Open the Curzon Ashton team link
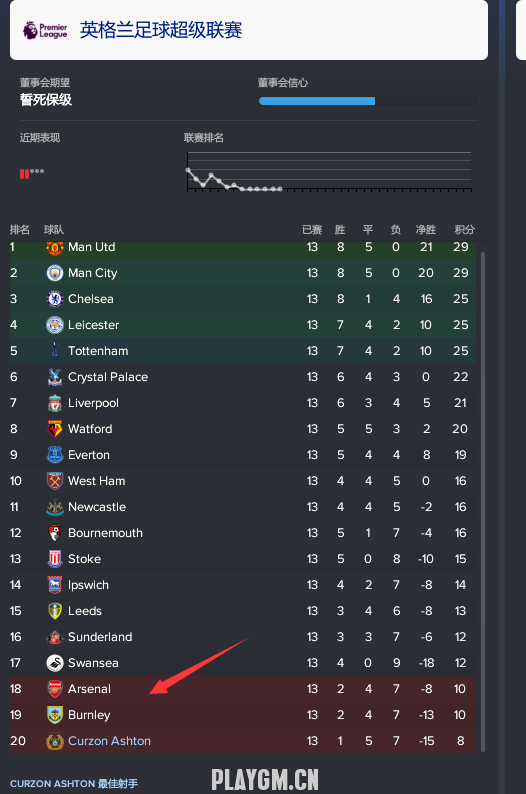The image size is (526, 794). tap(109, 741)
